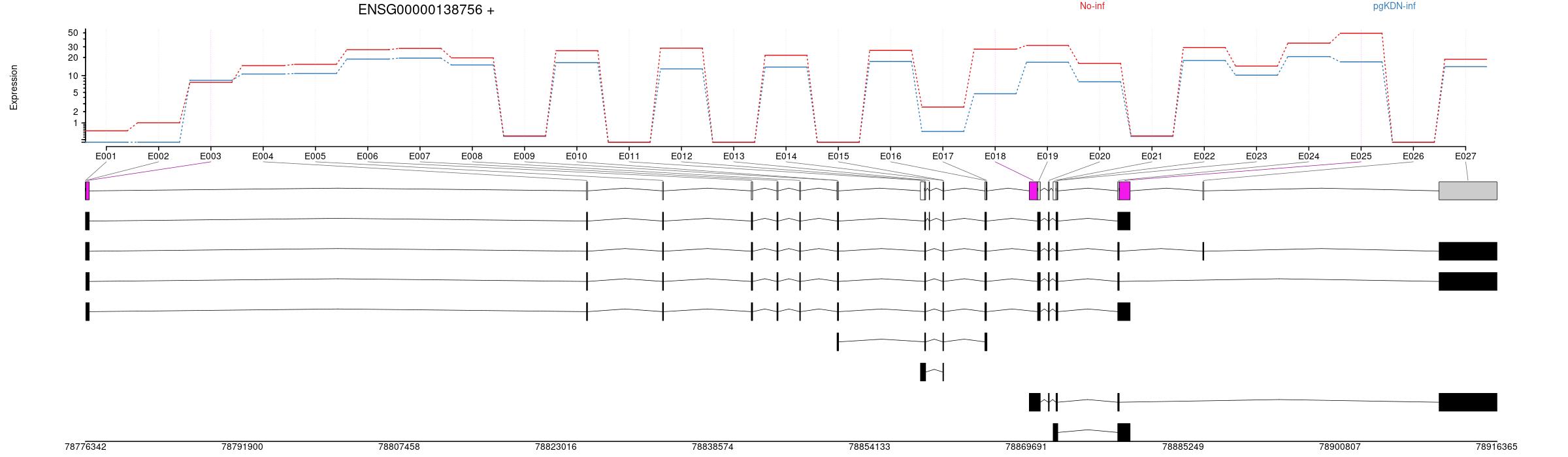Select exon label E020
The width and height of the screenshot is (1568, 457).
(x=1100, y=156)
